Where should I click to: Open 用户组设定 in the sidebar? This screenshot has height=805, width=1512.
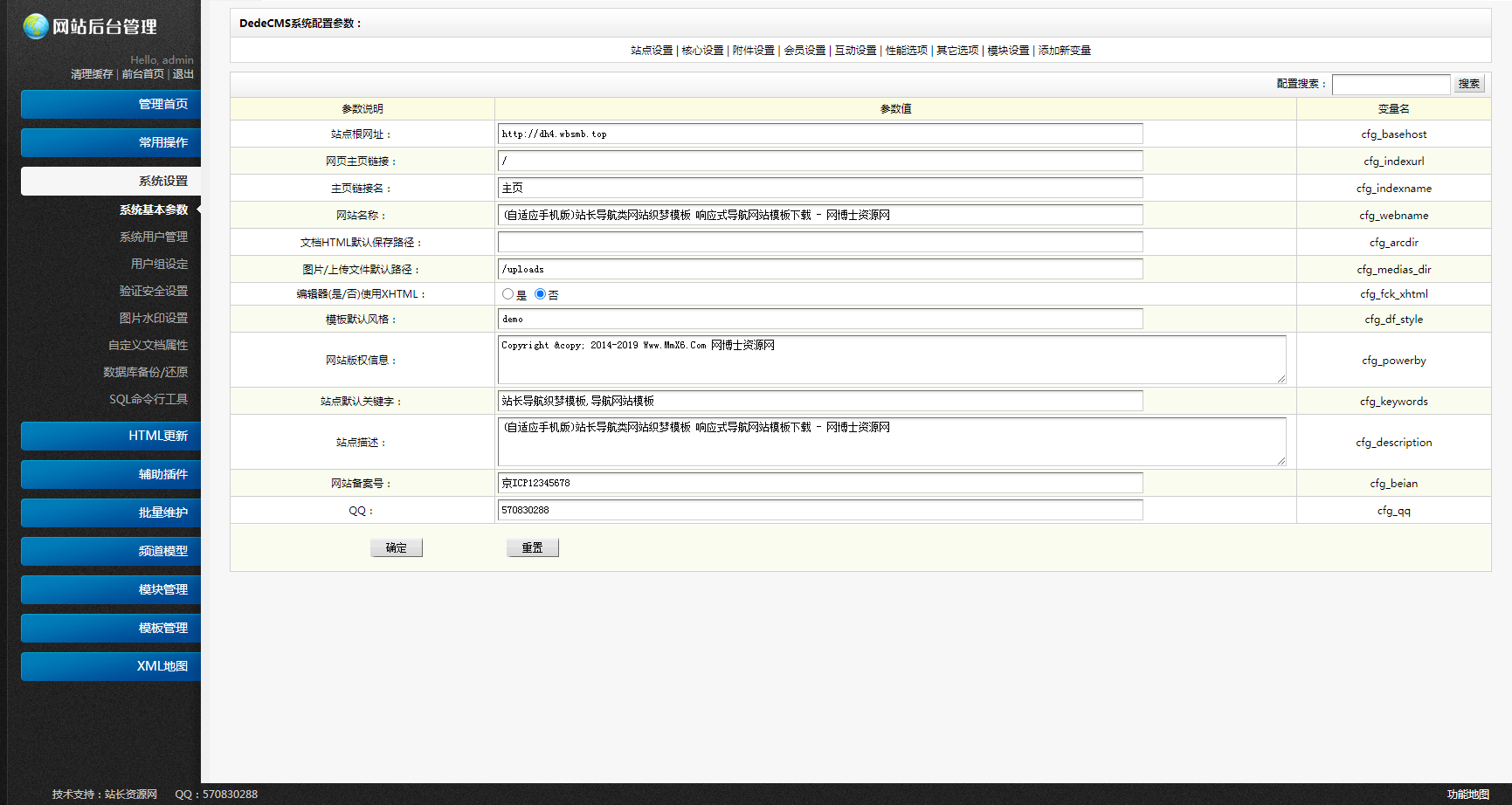pyautogui.click(x=160, y=264)
